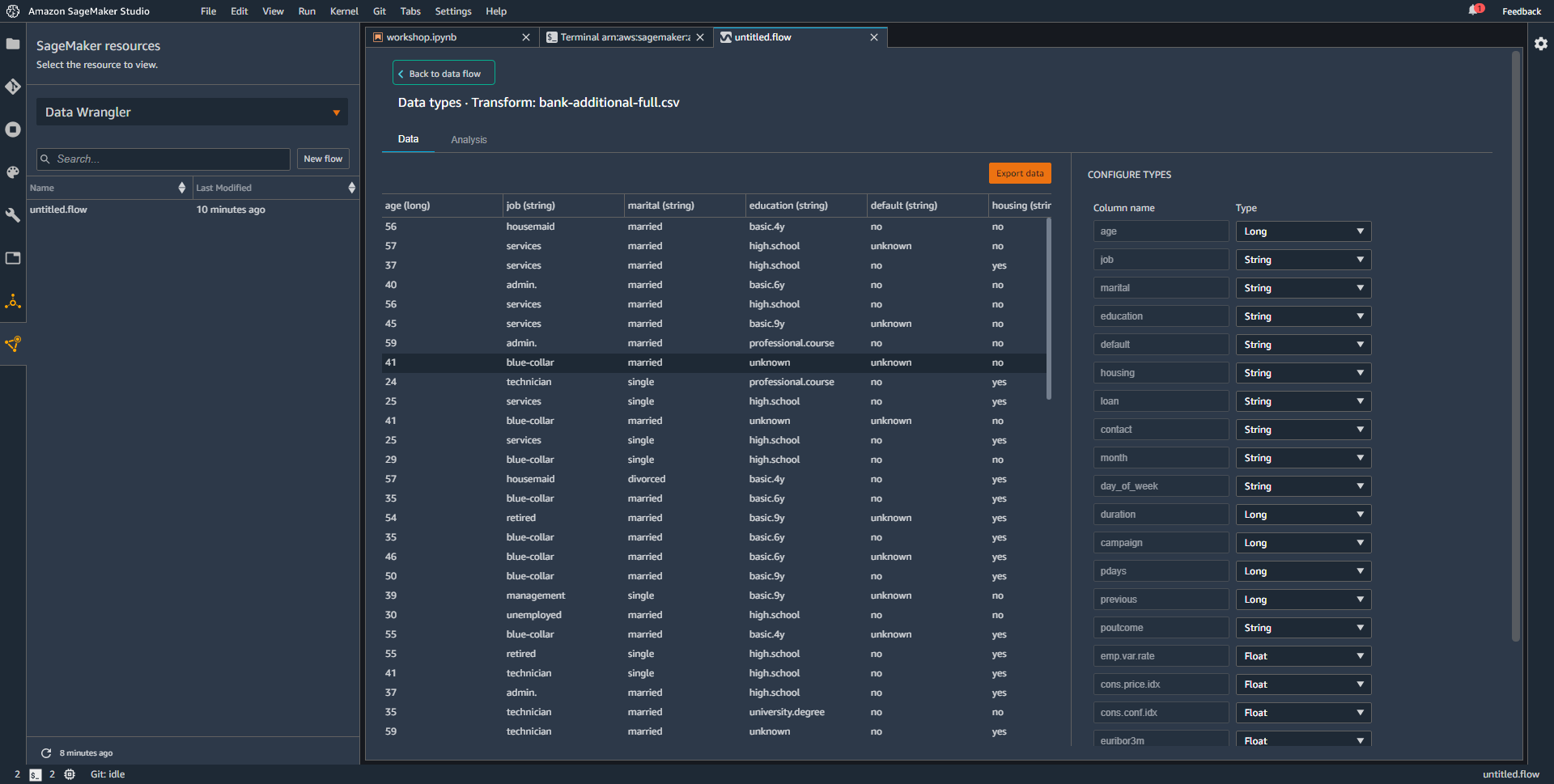The width and height of the screenshot is (1554, 784).
Task: Open the emp.var.rate type dropdown
Action: coord(1303,656)
